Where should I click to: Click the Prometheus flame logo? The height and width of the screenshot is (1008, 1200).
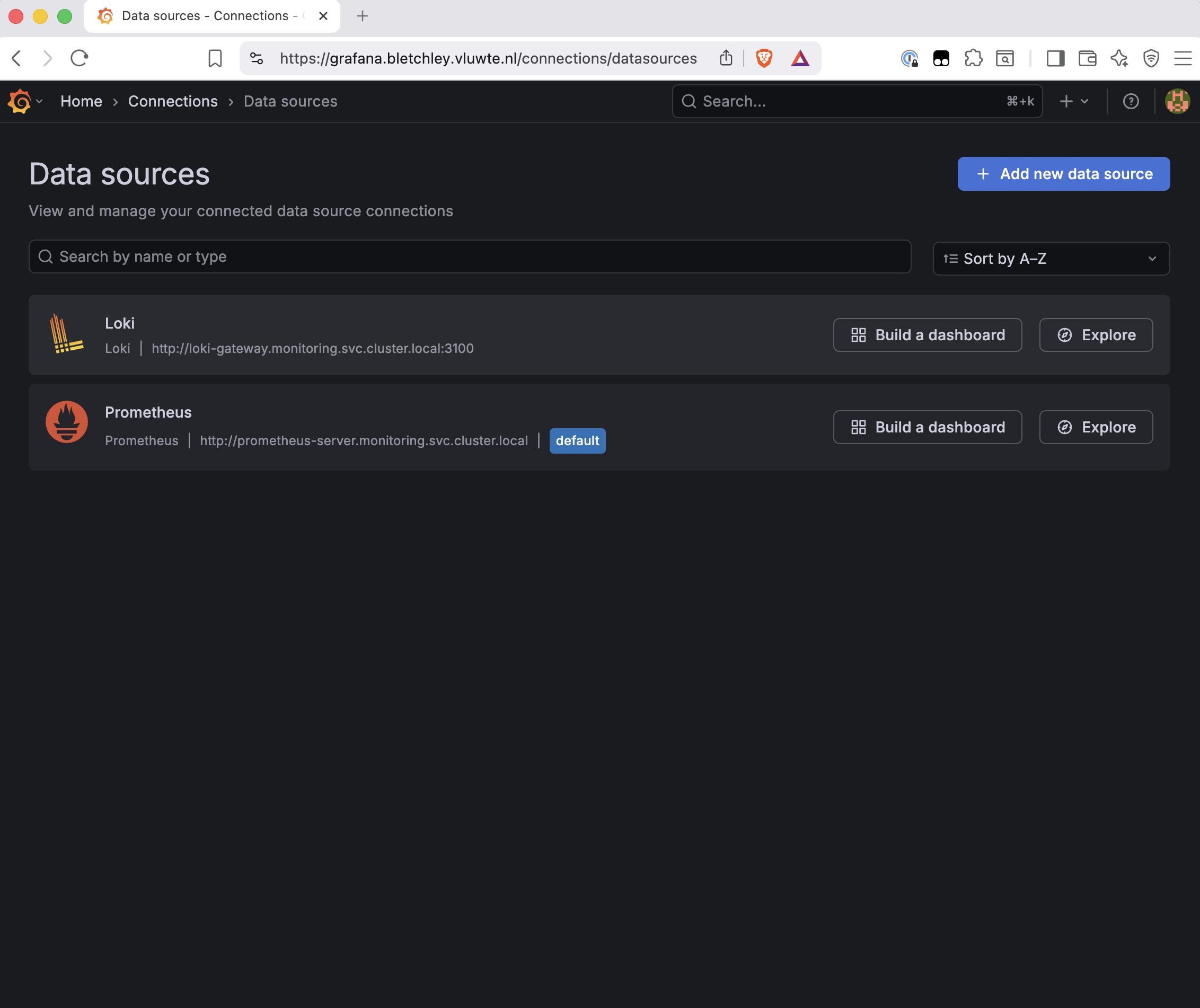point(67,422)
